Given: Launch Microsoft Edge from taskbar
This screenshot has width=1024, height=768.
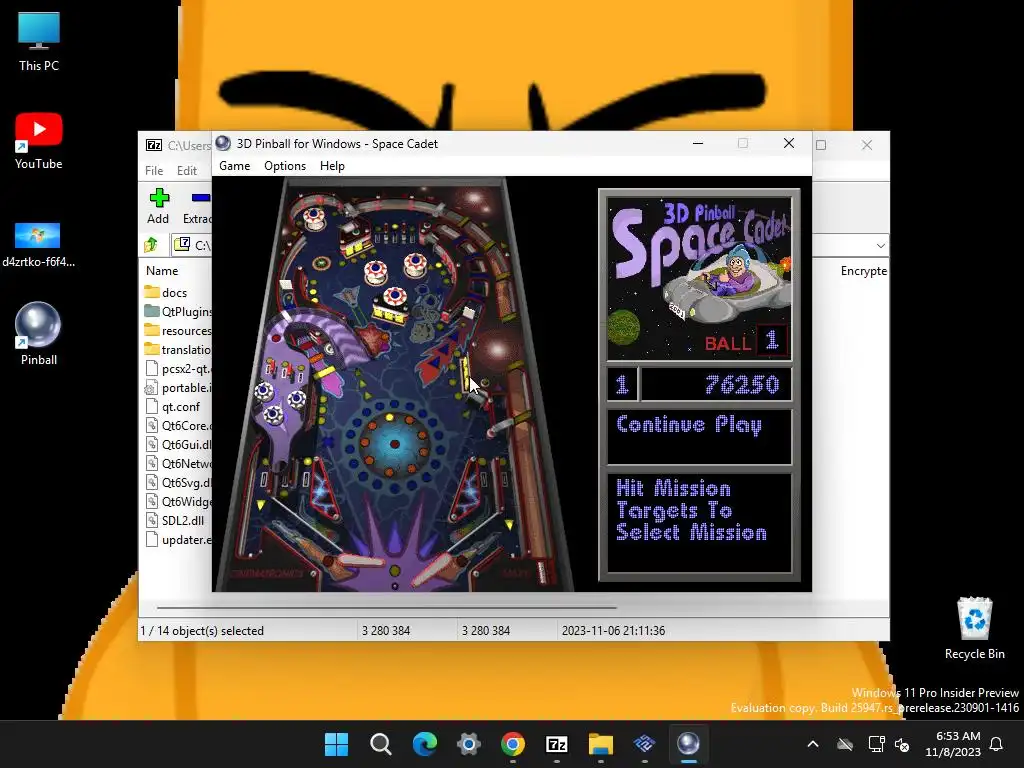Looking at the screenshot, I should coord(424,744).
